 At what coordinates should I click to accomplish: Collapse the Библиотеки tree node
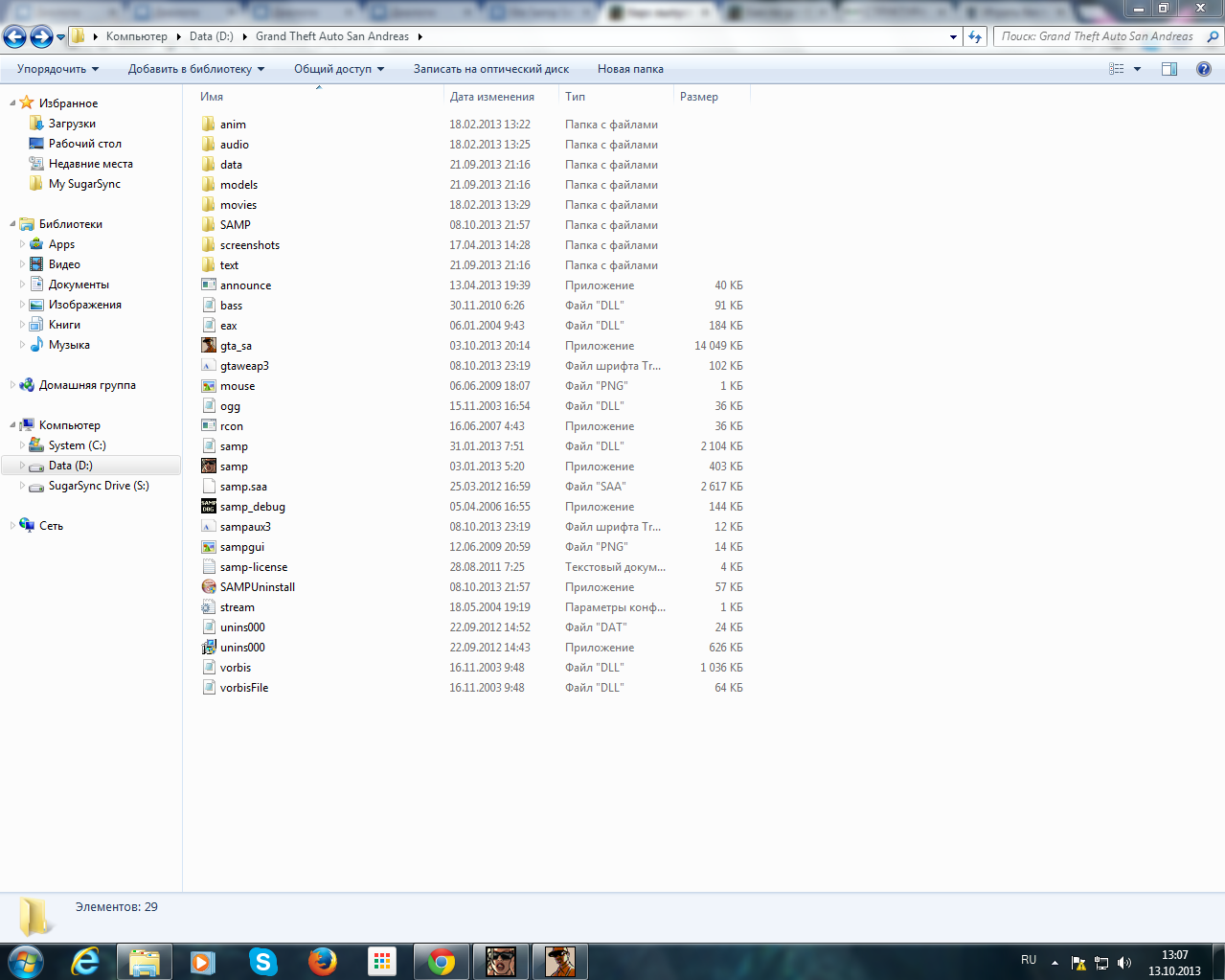click(12, 224)
